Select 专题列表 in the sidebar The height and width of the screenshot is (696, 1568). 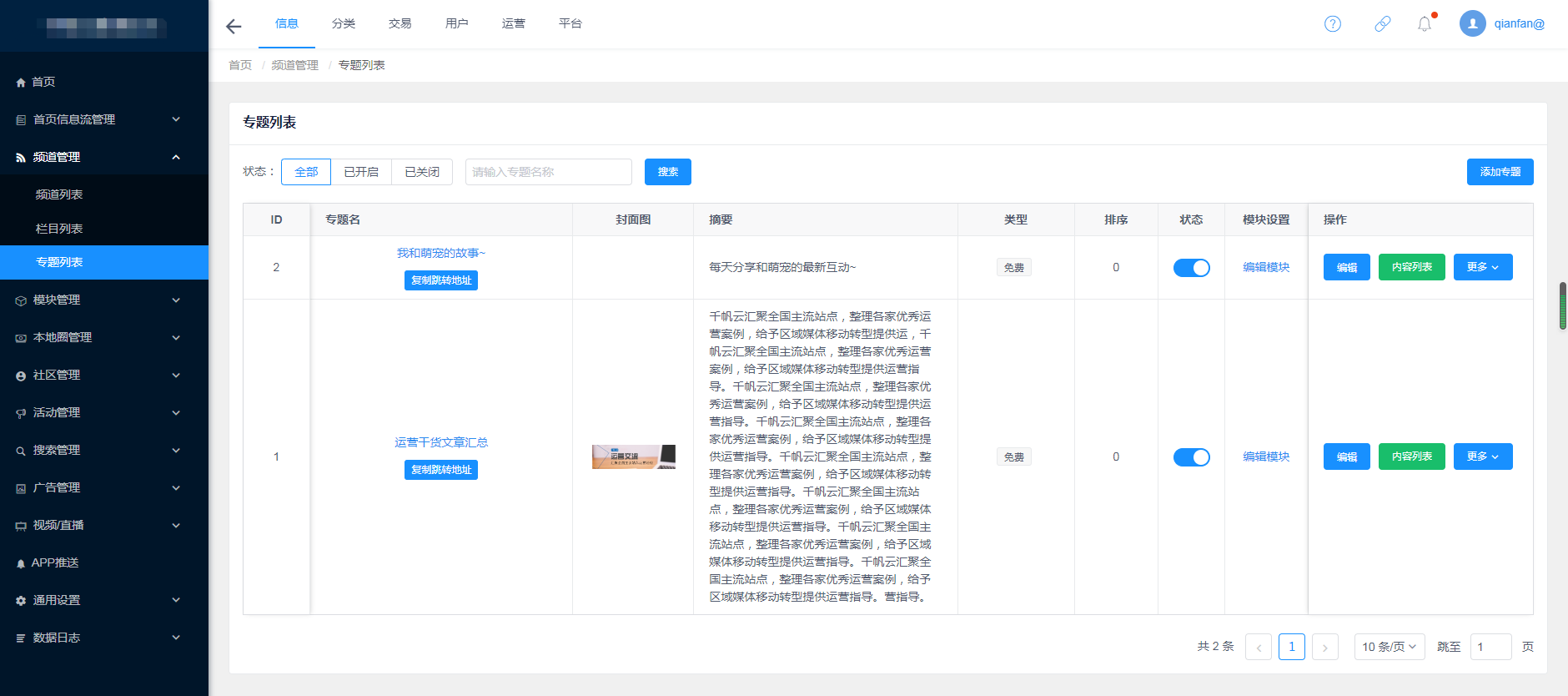click(104, 262)
